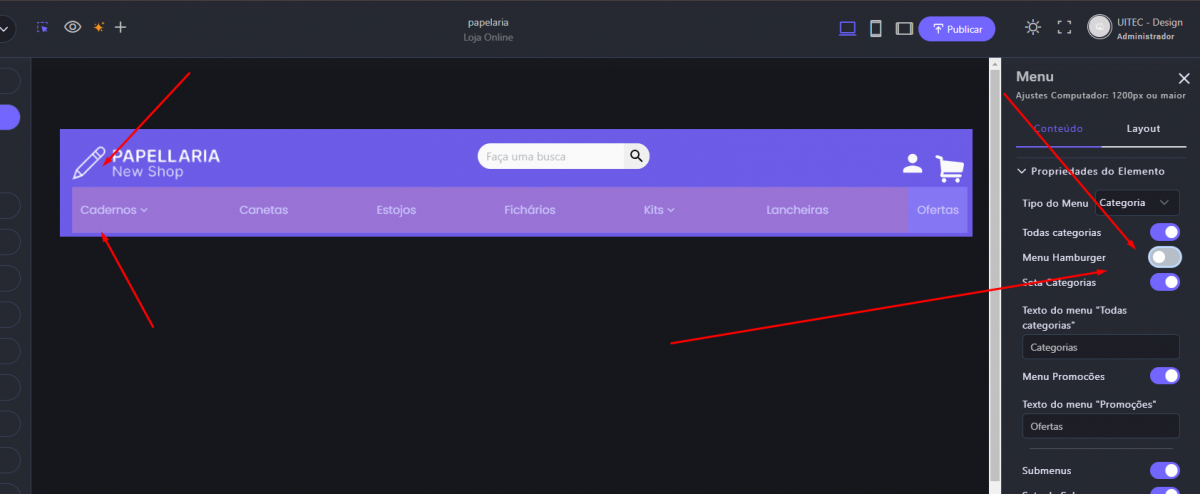Image resolution: width=1200 pixels, height=494 pixels.
Task: Switch to mobile phone view
Action: point(876,29)
